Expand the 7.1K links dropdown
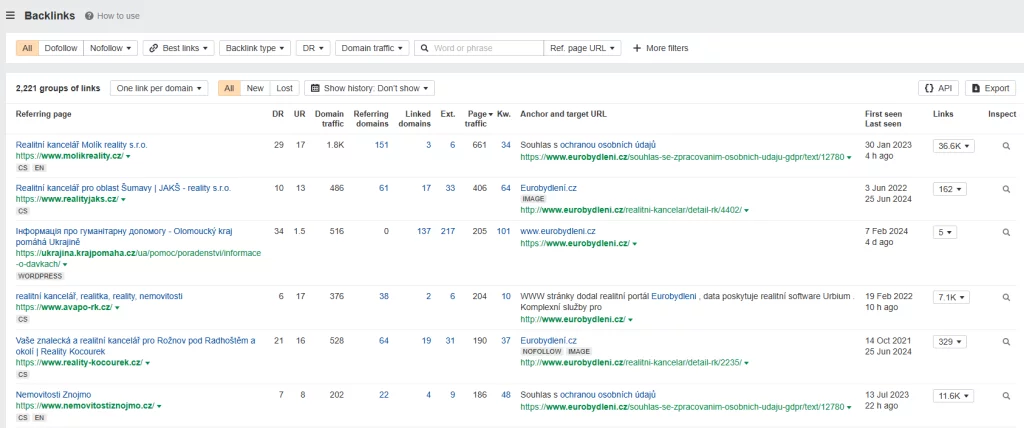Image resolution: width=1024 pixels, height=428 pixels. (952, 298)
